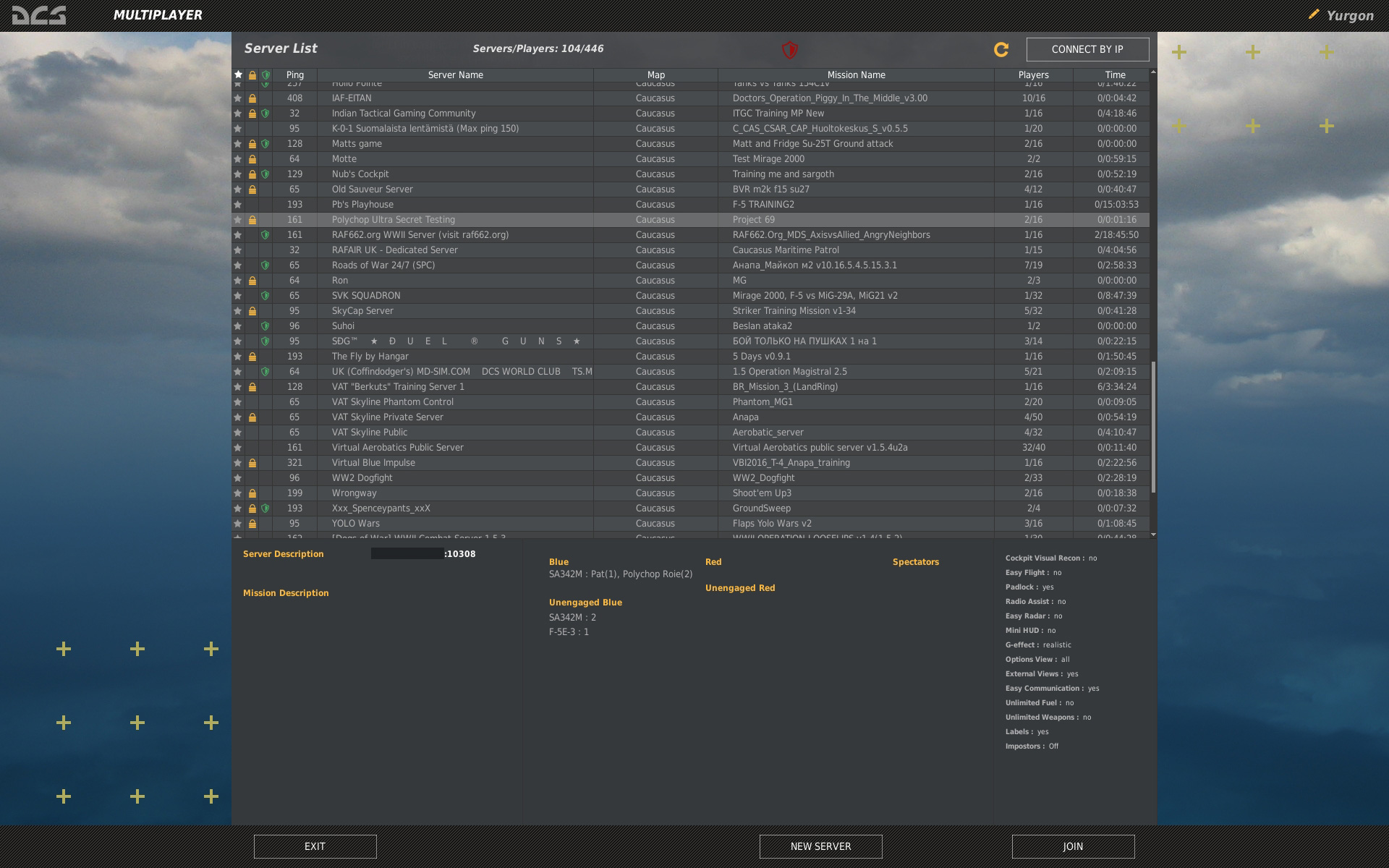The width and height of the screenshot is (1389, 868).
Task: Sort by green shield column header
Action: (x=266, y=75)
